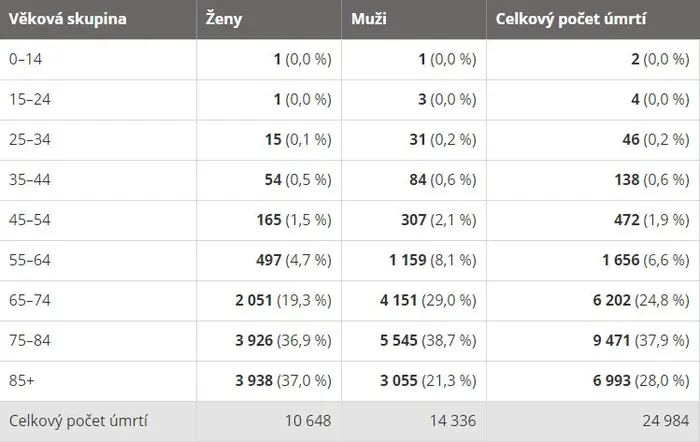Click the 75–84 row label
This screenshot has height=442, width=700.
pos(29,340)
